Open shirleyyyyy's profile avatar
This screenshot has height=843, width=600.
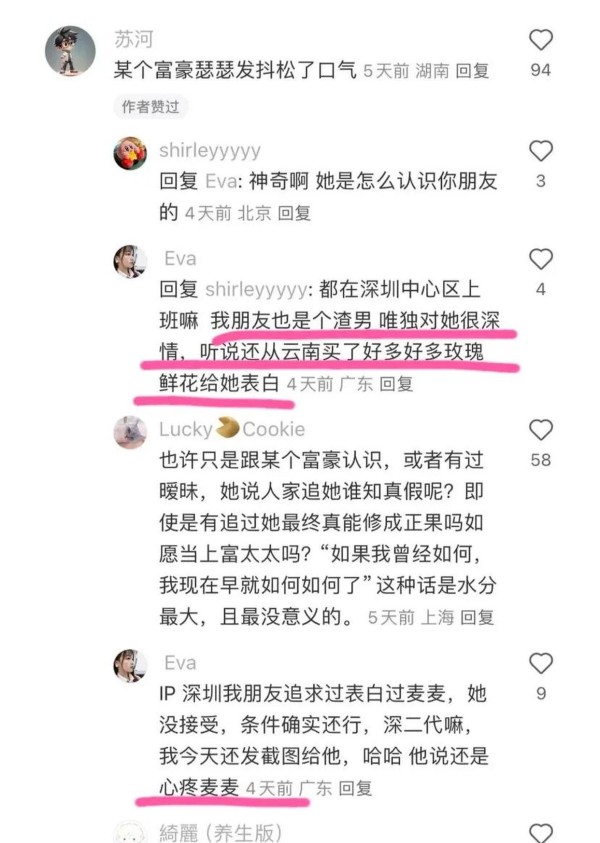click(x=130, y=153)
